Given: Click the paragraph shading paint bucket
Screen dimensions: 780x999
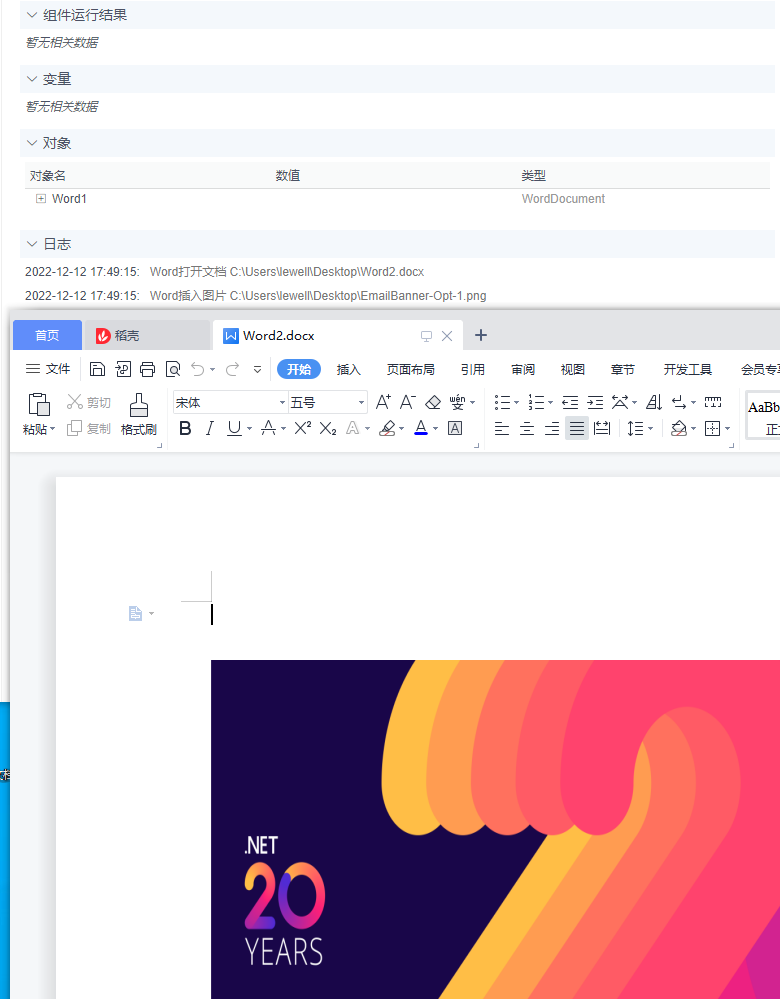Looking at the screenshot, I should [x=679, y=429].
